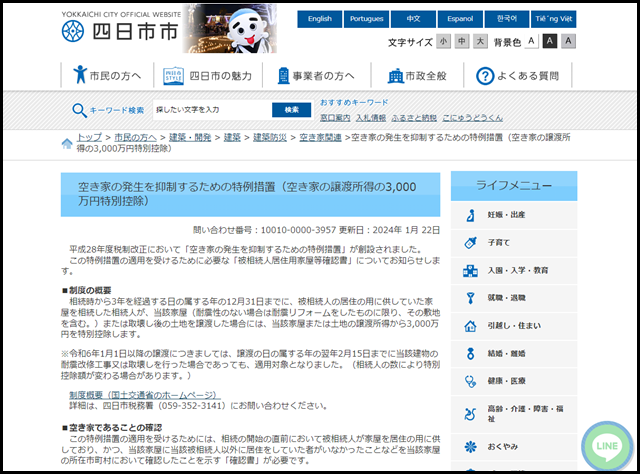This screenshot has width=640, height=474.
Task: Open recommended keyword ふるさと納税
Action: click(x=414, y=118)
